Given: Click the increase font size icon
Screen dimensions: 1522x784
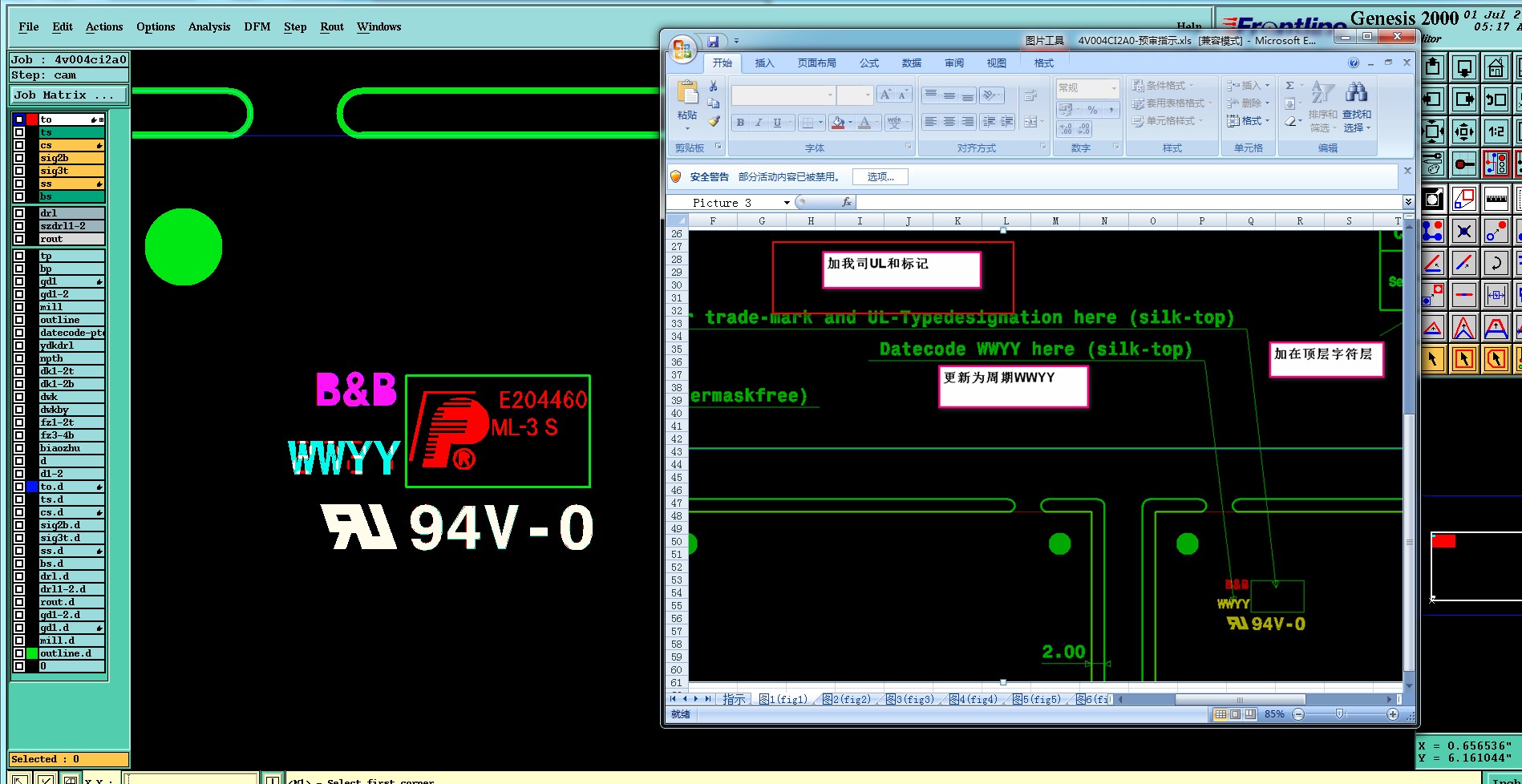Looking at the screenshot, I should pos(885,95).
